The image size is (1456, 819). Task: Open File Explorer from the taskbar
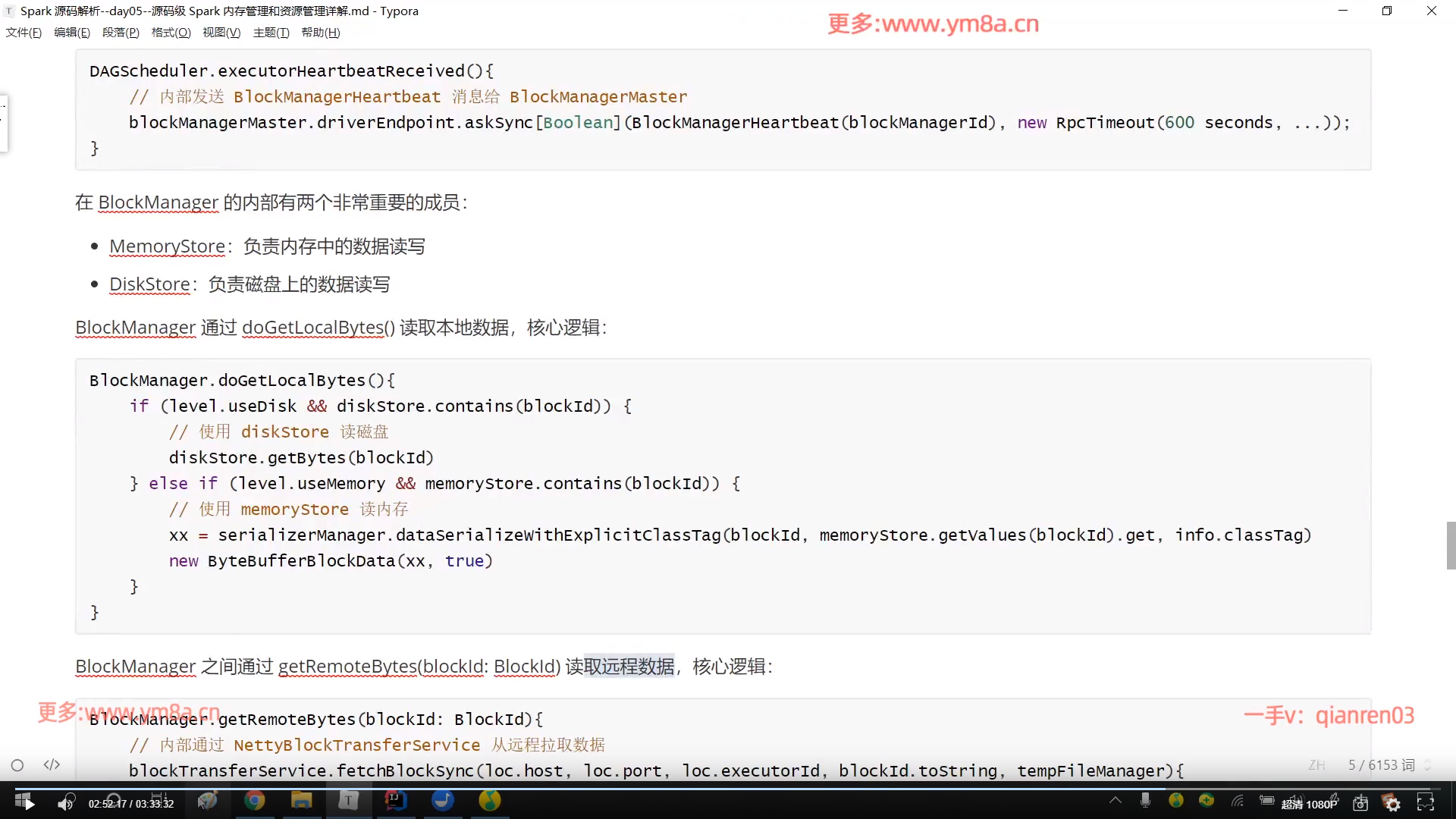[x=302, y=801]
